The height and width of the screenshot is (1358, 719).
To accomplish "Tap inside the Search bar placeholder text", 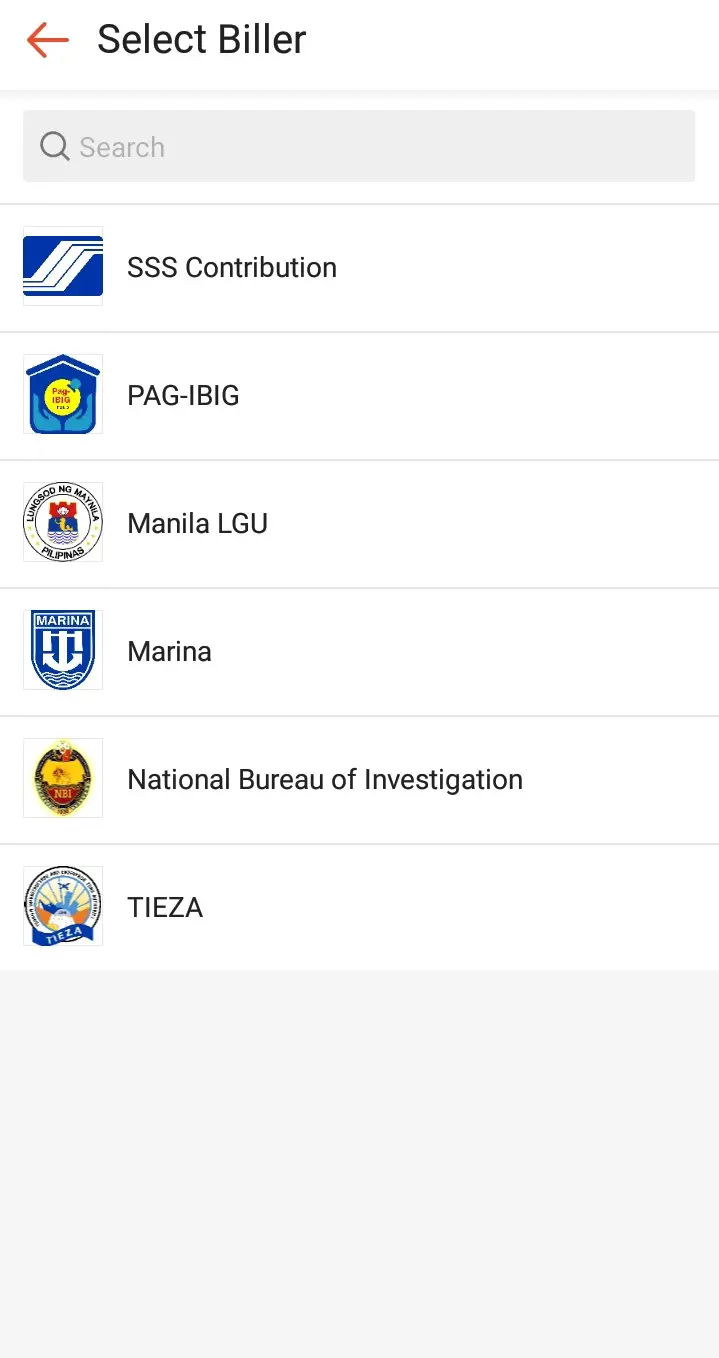I will (x=121, y=146).
